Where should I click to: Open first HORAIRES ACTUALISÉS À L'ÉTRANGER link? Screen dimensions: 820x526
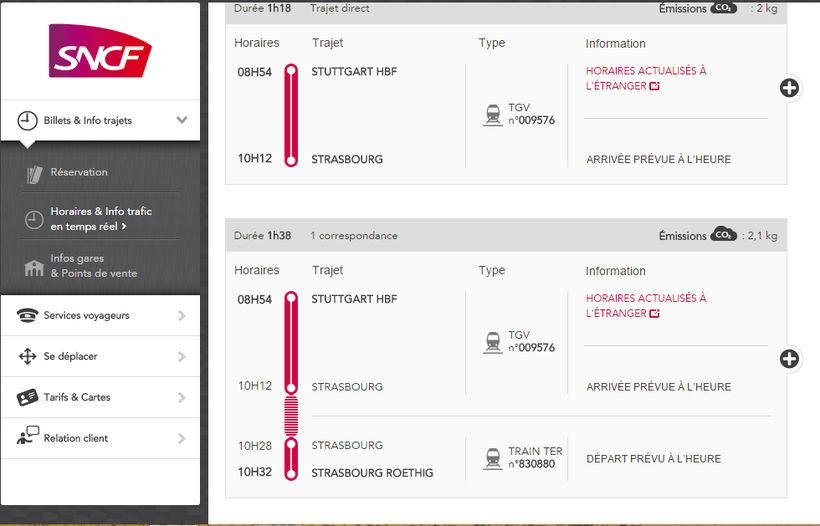pos(646,78)
